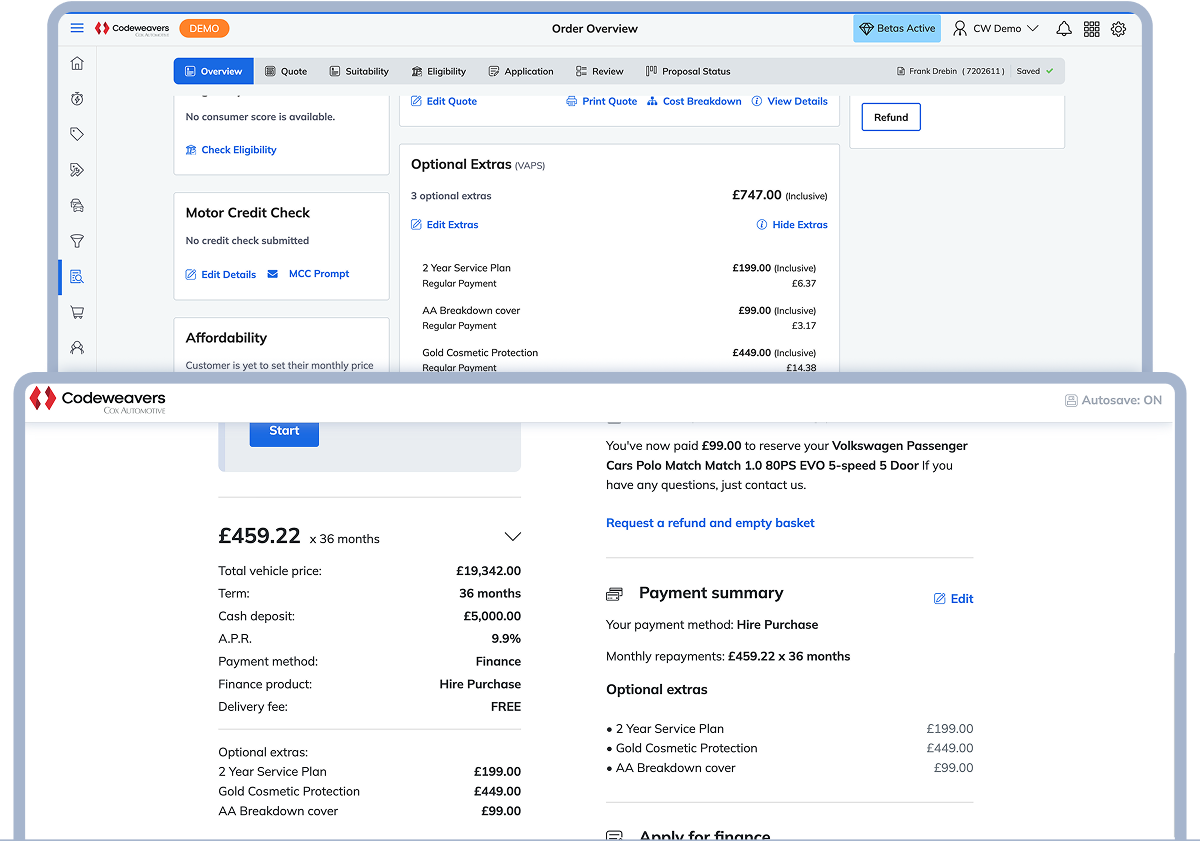Click the bank icon beside Check Eligibility
Screen dimensions: 1200x841
[191, 150]
